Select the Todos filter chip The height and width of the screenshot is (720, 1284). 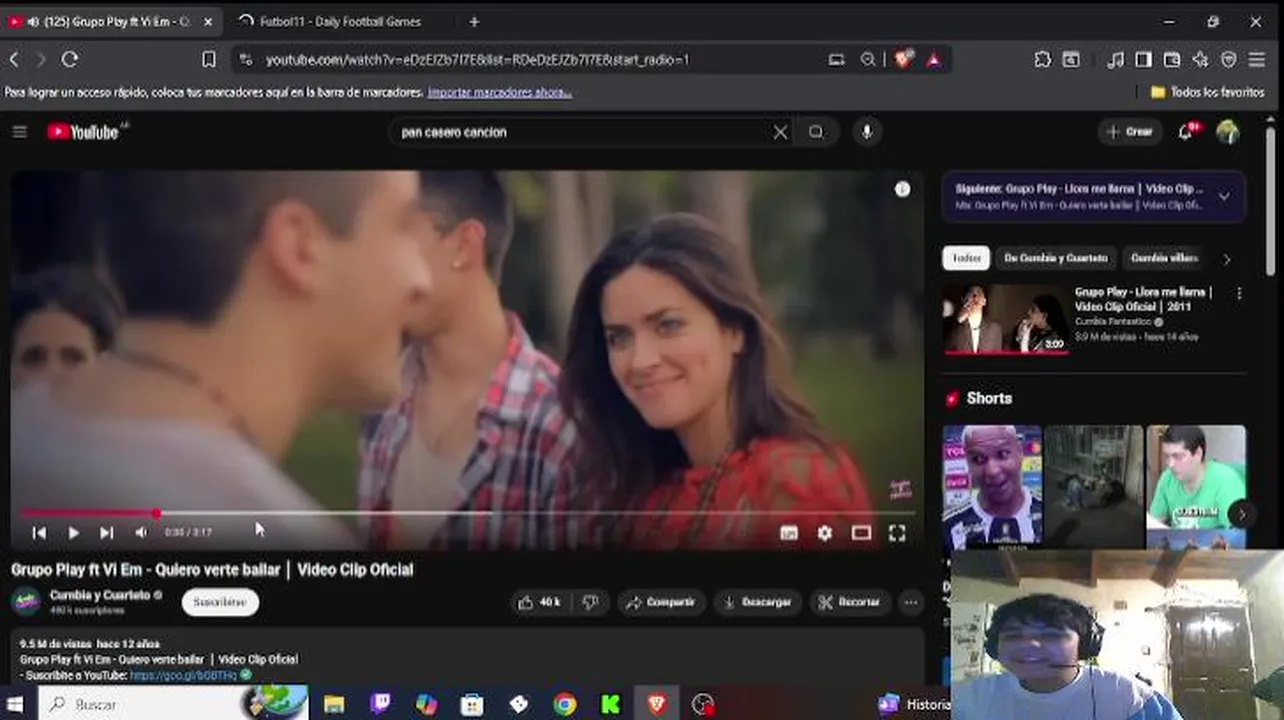(966, 258)
